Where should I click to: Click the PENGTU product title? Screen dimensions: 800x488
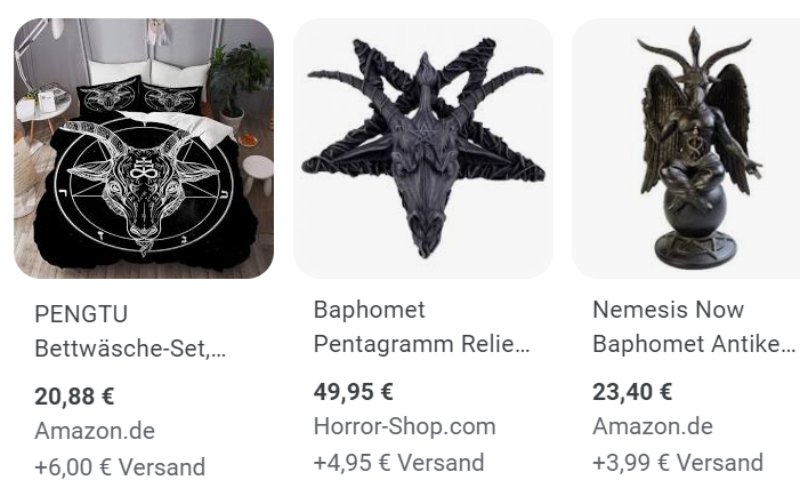[x=81, y=314]
